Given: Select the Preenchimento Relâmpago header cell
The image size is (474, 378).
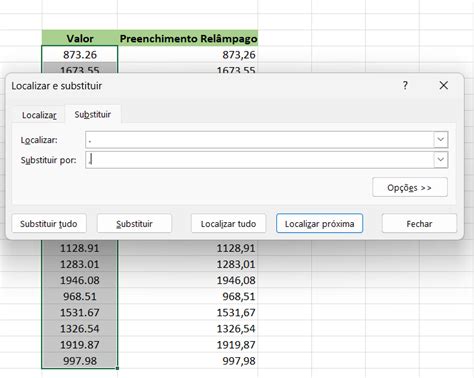Looking at the screenshot, I should click(188, 38).
